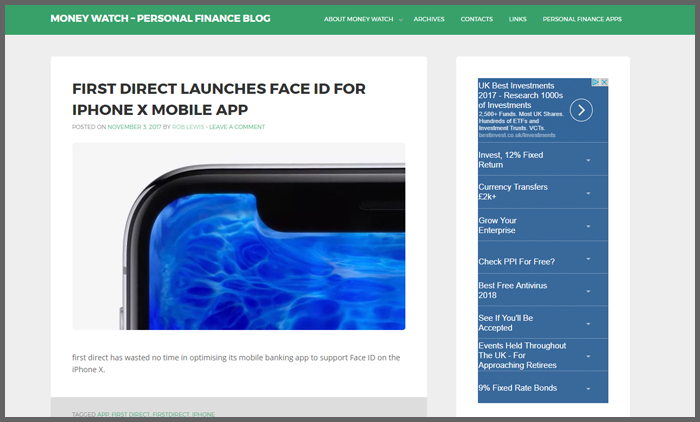This screenshot has height=422, width=700.
Task: Open the 'Events Held Throughout The UK' ad link
Action: pos(522,355)
